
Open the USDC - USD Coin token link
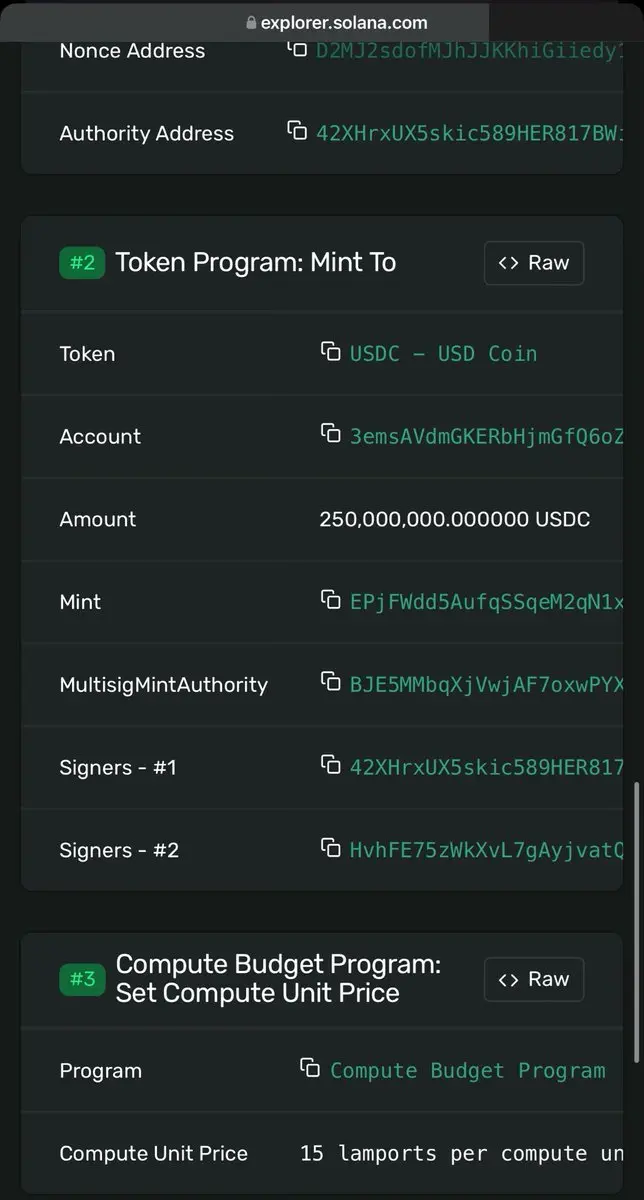[x=443, y=354]
